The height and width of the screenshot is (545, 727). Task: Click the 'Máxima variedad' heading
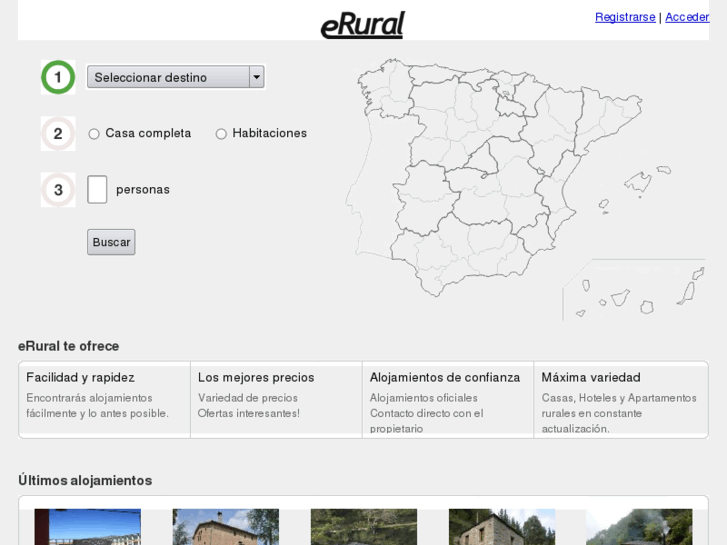pyautogui.click(x=591, y=378)
